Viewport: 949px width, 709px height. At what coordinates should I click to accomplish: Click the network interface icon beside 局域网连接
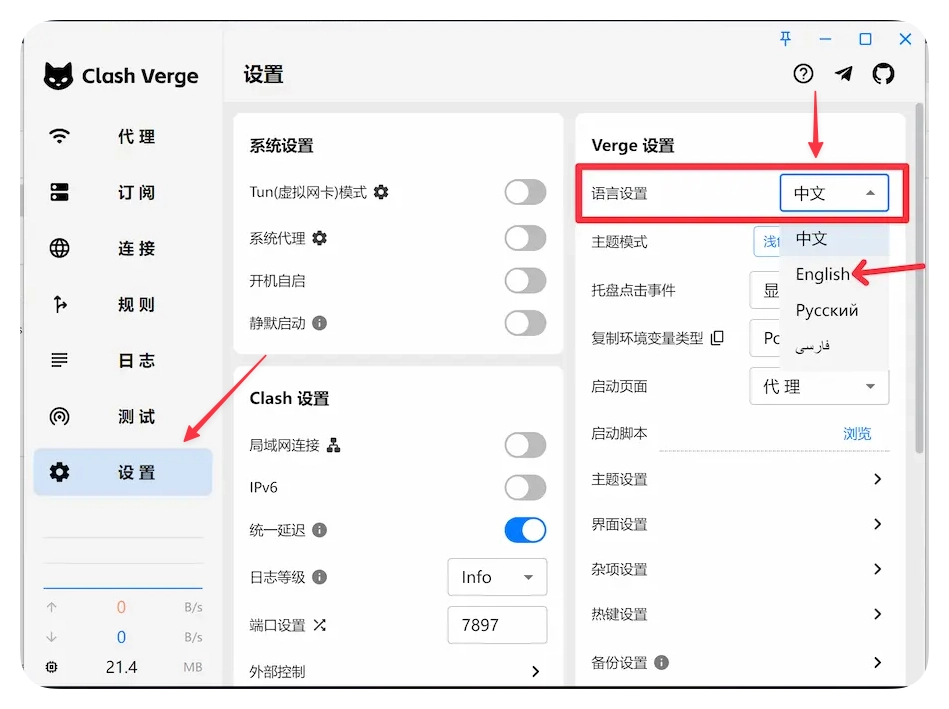click(x=334, y=445)
